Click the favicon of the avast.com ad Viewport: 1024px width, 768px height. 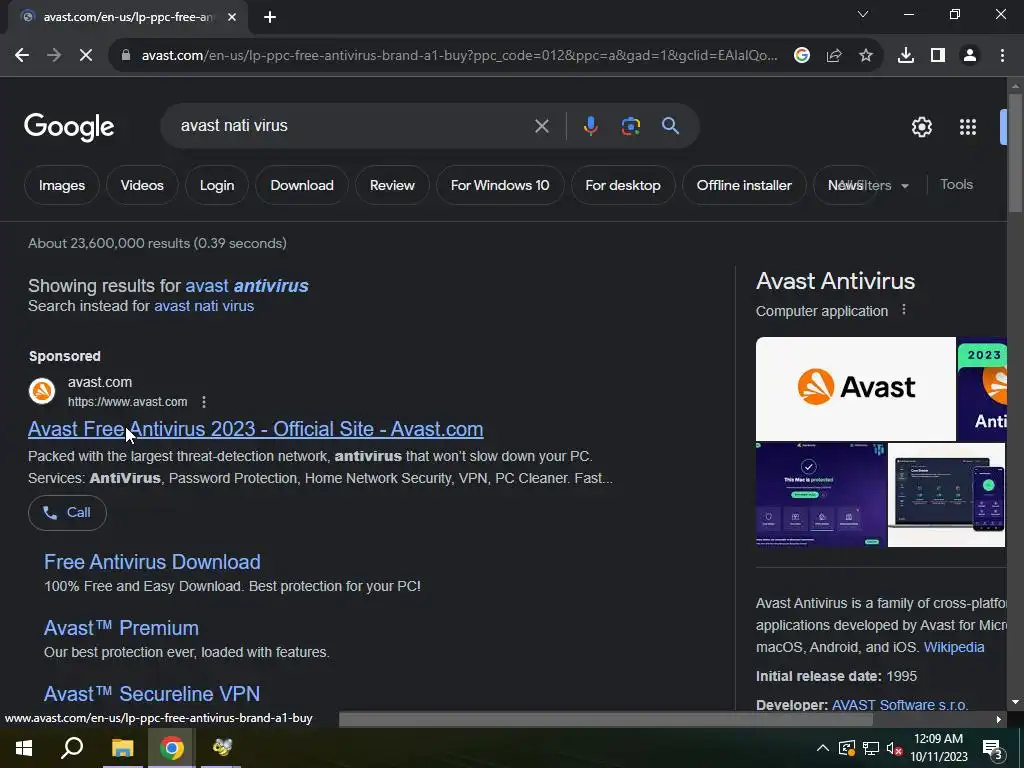click(x=42, y=391)
